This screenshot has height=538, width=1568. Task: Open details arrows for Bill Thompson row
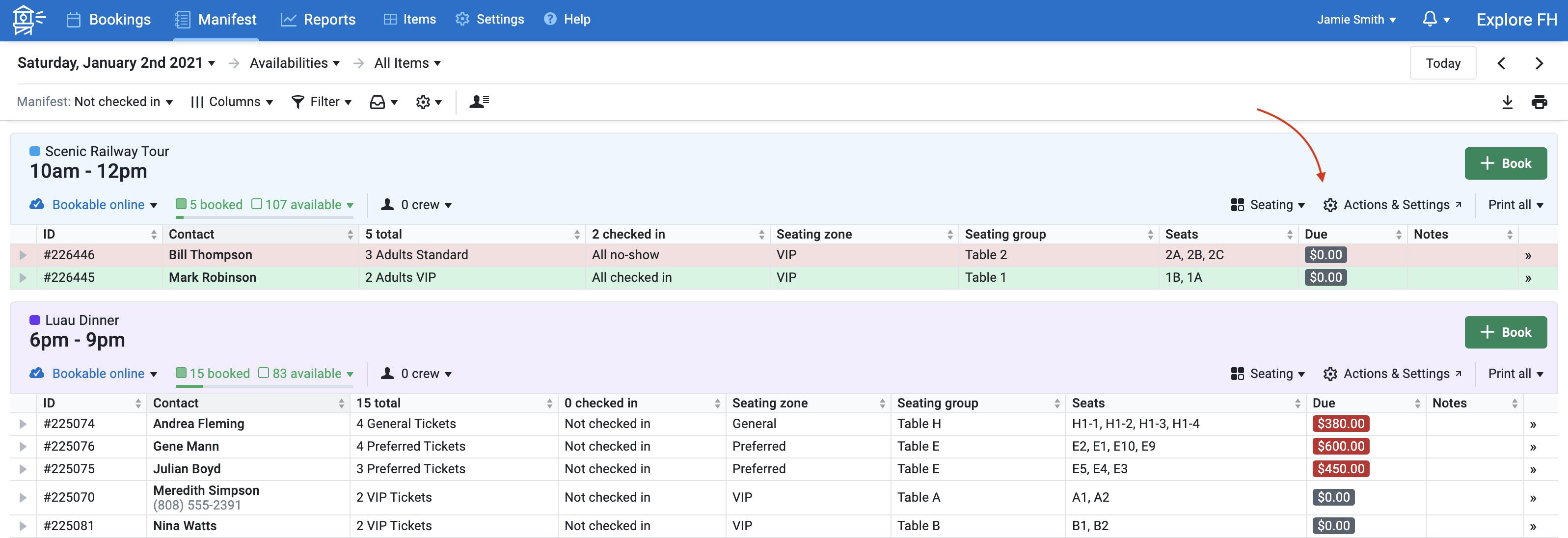coord(1528,256)
